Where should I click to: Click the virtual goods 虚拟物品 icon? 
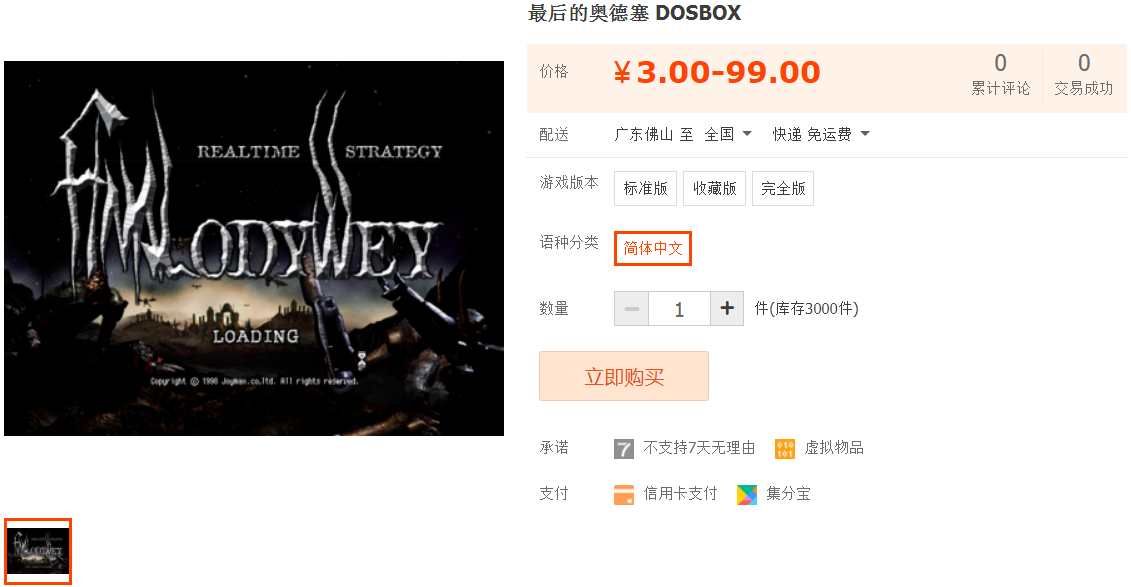(x=785, y=449)
